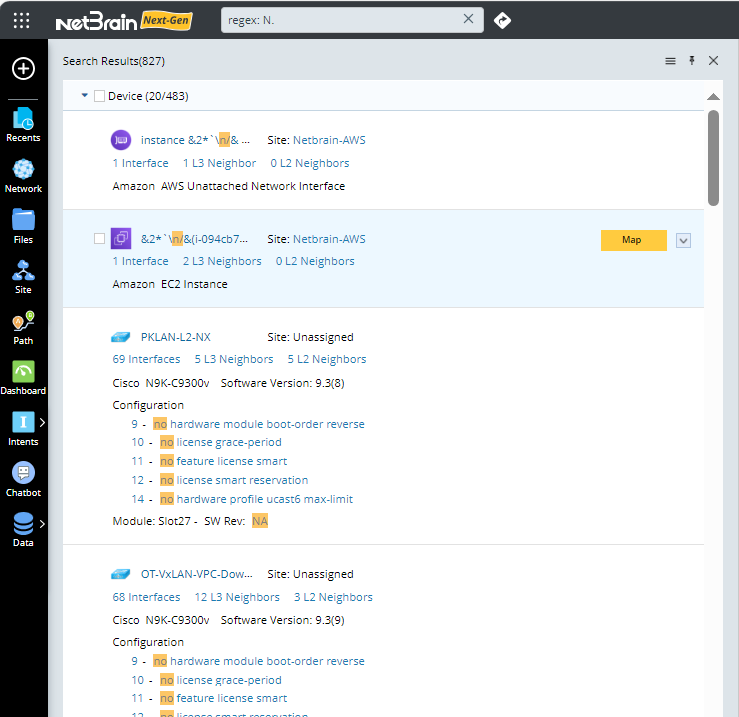Open the OT-VxLAN-VPC-Dow device link

[197, 574]
